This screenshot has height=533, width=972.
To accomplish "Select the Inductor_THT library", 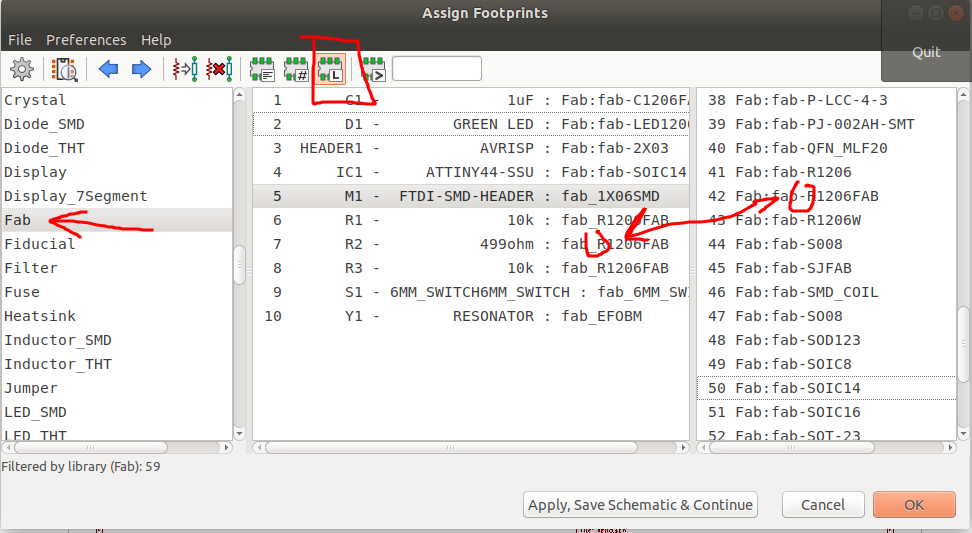I will [117, 364].
